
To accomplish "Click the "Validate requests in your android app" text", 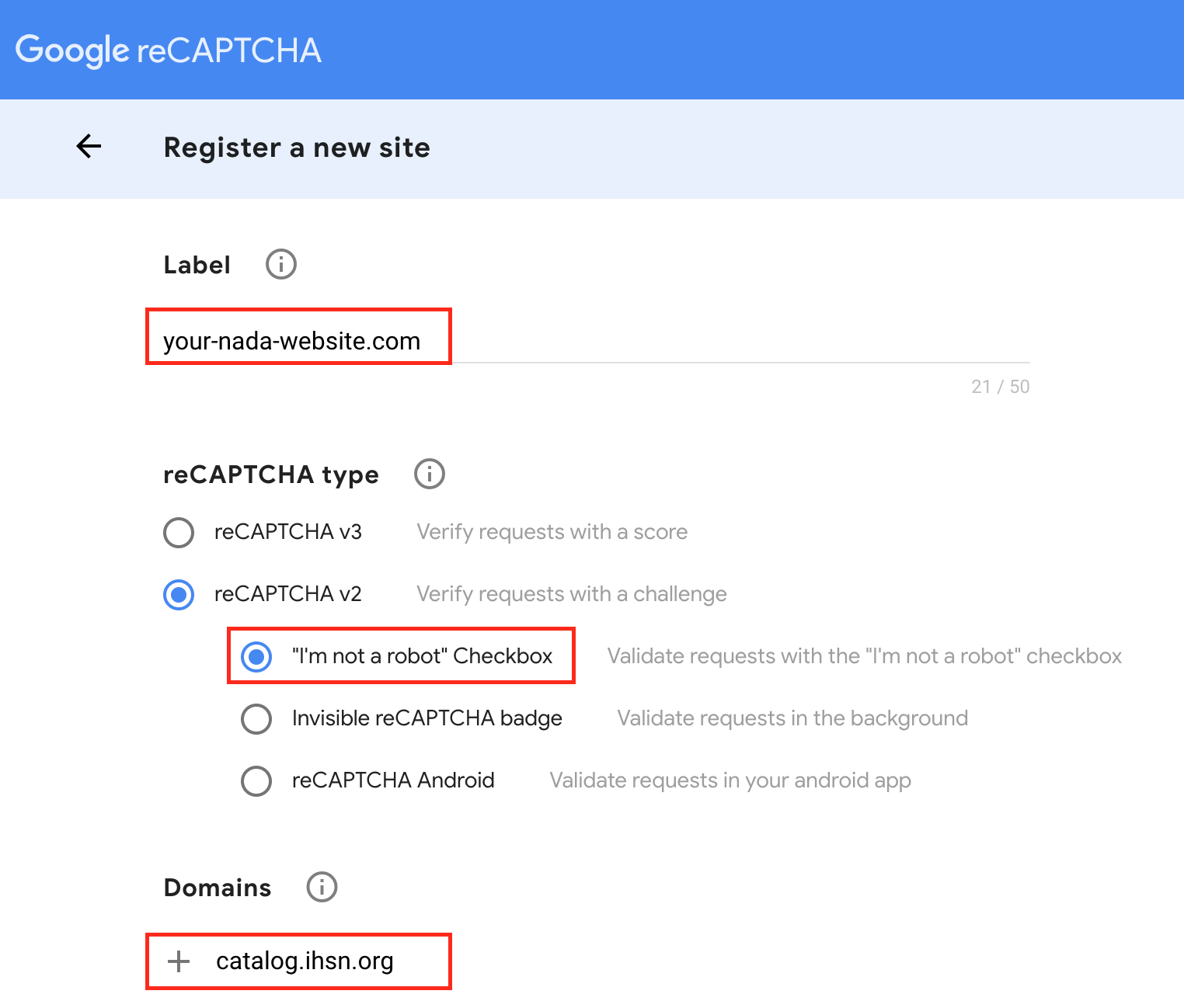I will pyautogui.click(x=730, y=780).
